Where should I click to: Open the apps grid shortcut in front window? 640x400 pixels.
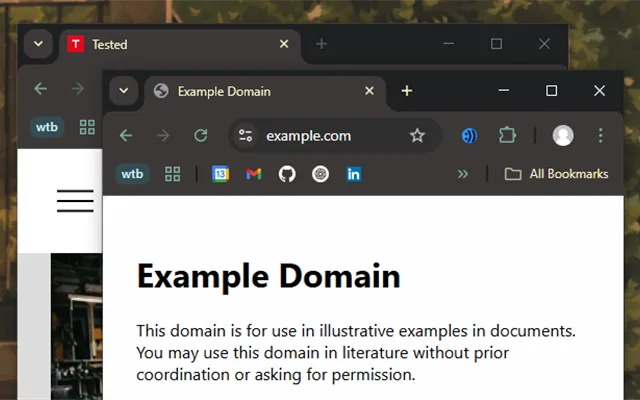tap(172, 174)
